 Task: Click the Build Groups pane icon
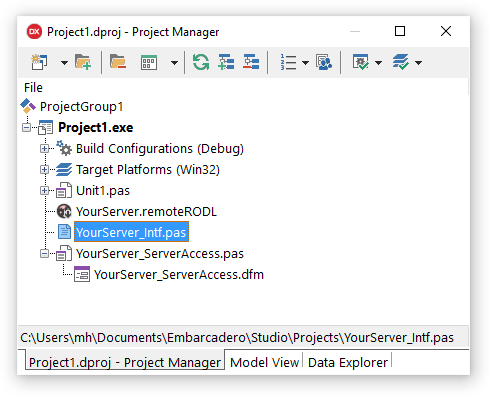(x=324, y=62)
